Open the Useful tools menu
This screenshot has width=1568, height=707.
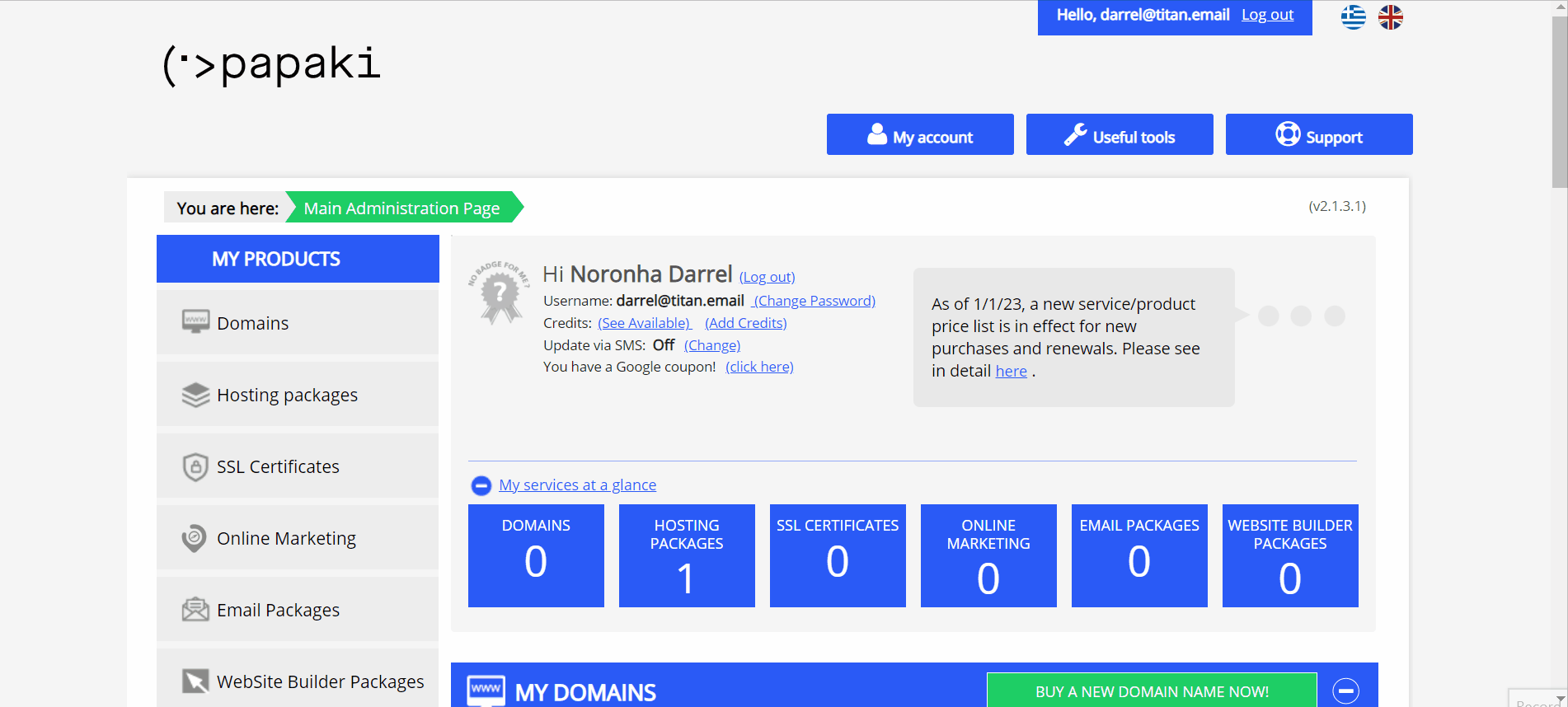coord(1120,134)
